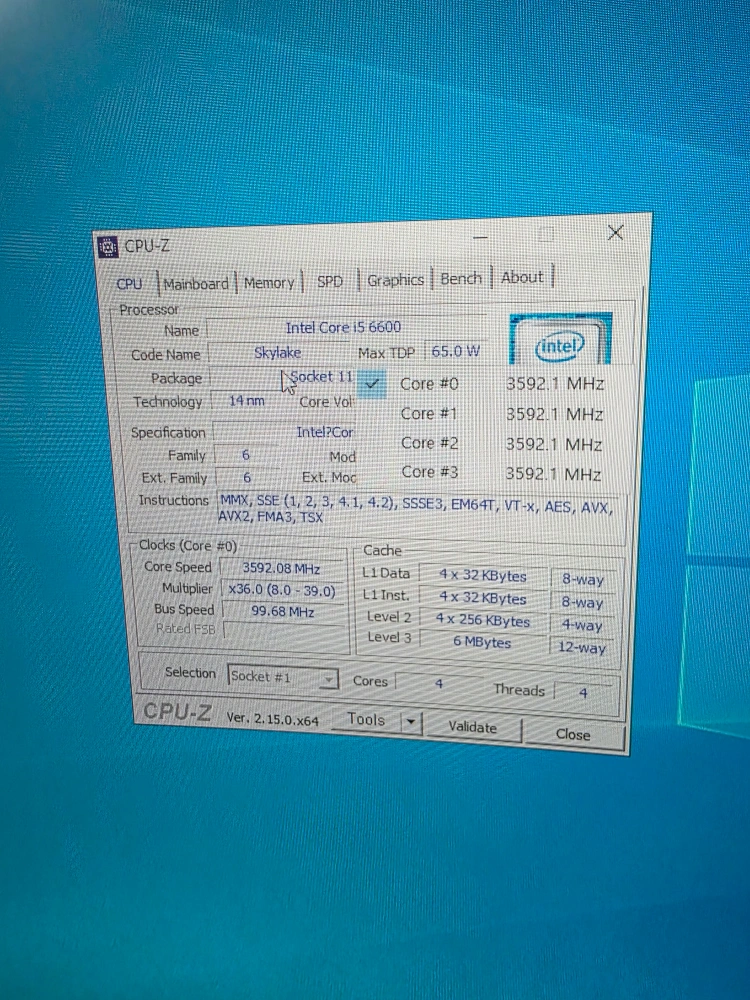
Task: Click the Multiplier value x36.0 (8.0 - 39.0)
Action: pyautogui.click(x=282, y=590)
